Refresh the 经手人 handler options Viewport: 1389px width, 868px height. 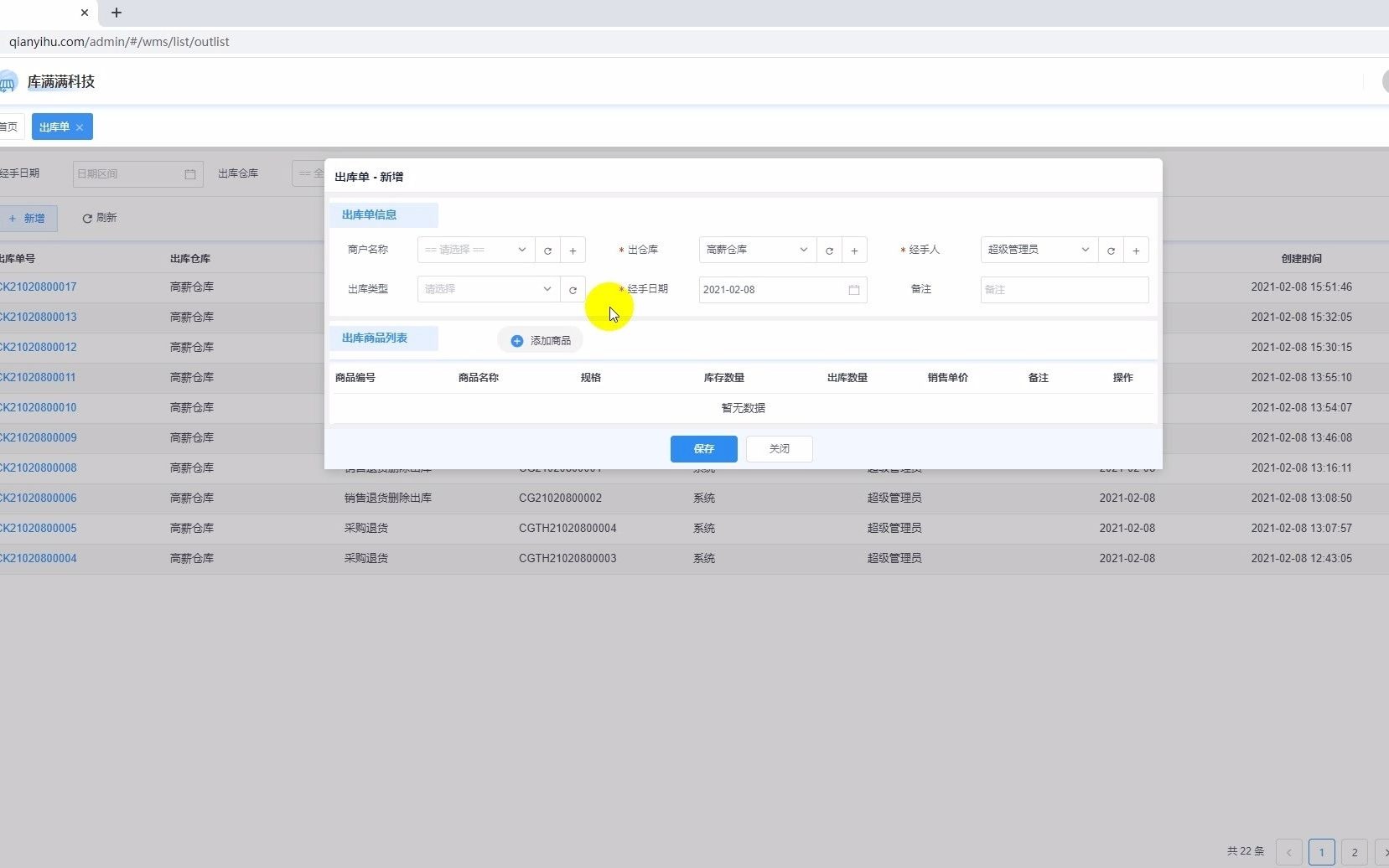pos(1111,250)
